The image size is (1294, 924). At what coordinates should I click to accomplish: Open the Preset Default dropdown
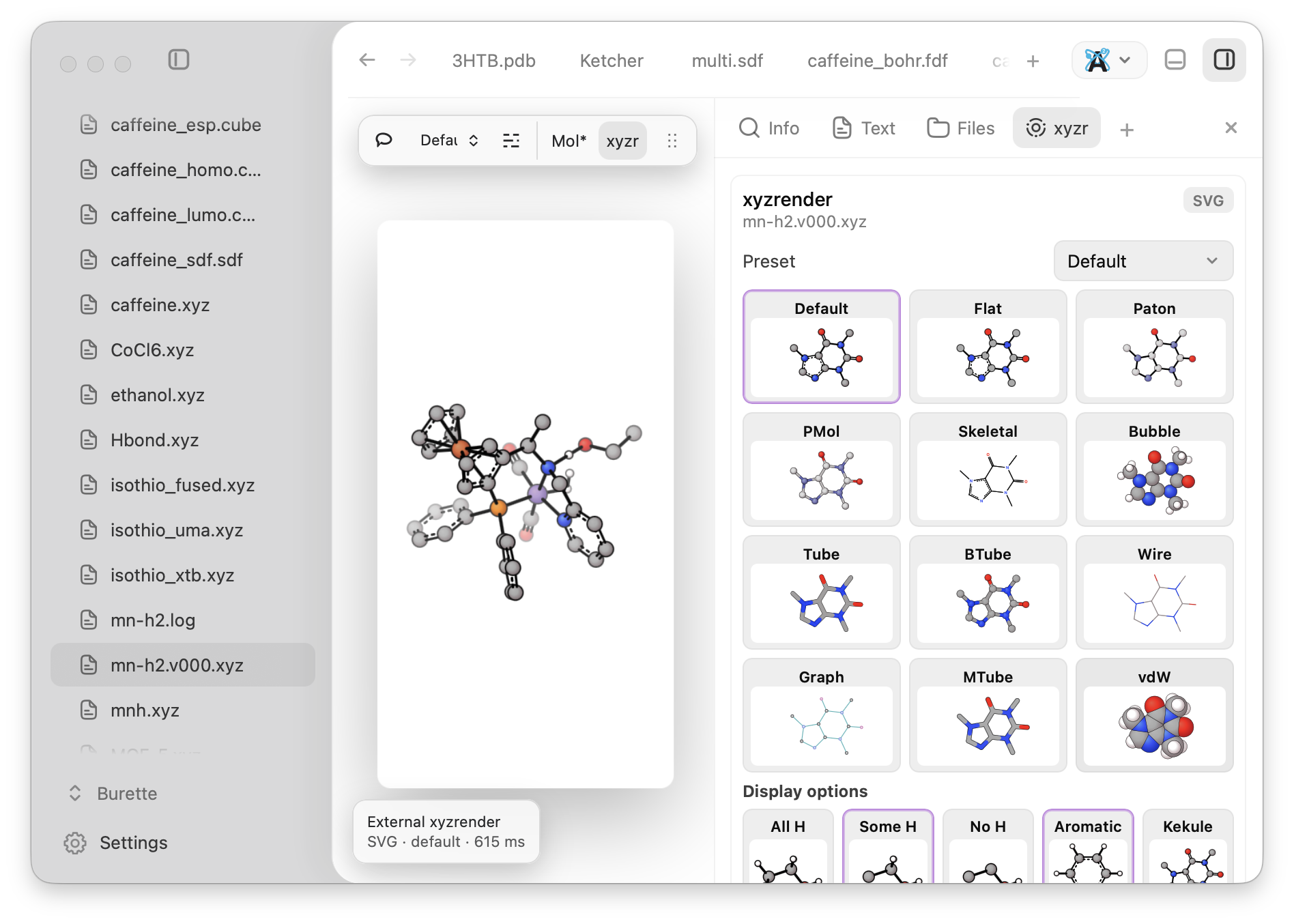pyautogui.click(x=1143, y=261)
